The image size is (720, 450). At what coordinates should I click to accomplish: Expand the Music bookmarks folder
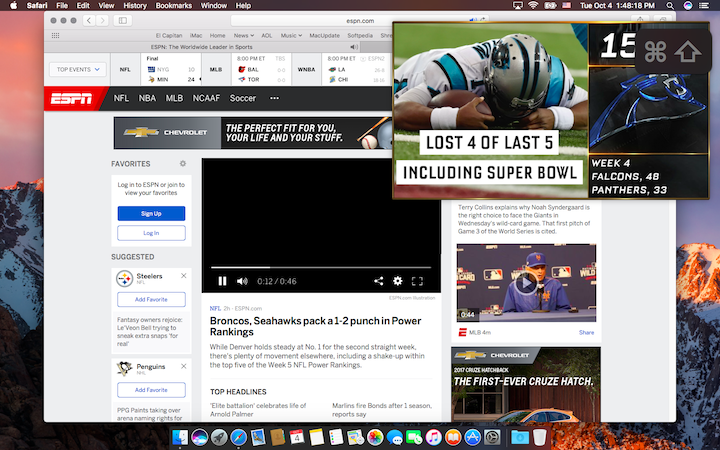pos(291,35)
